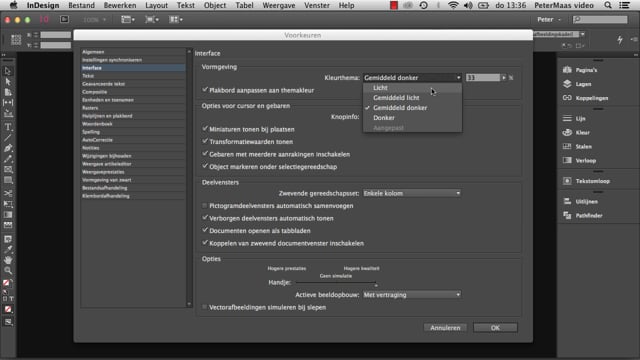Select the Line tool

click(8, 138)
